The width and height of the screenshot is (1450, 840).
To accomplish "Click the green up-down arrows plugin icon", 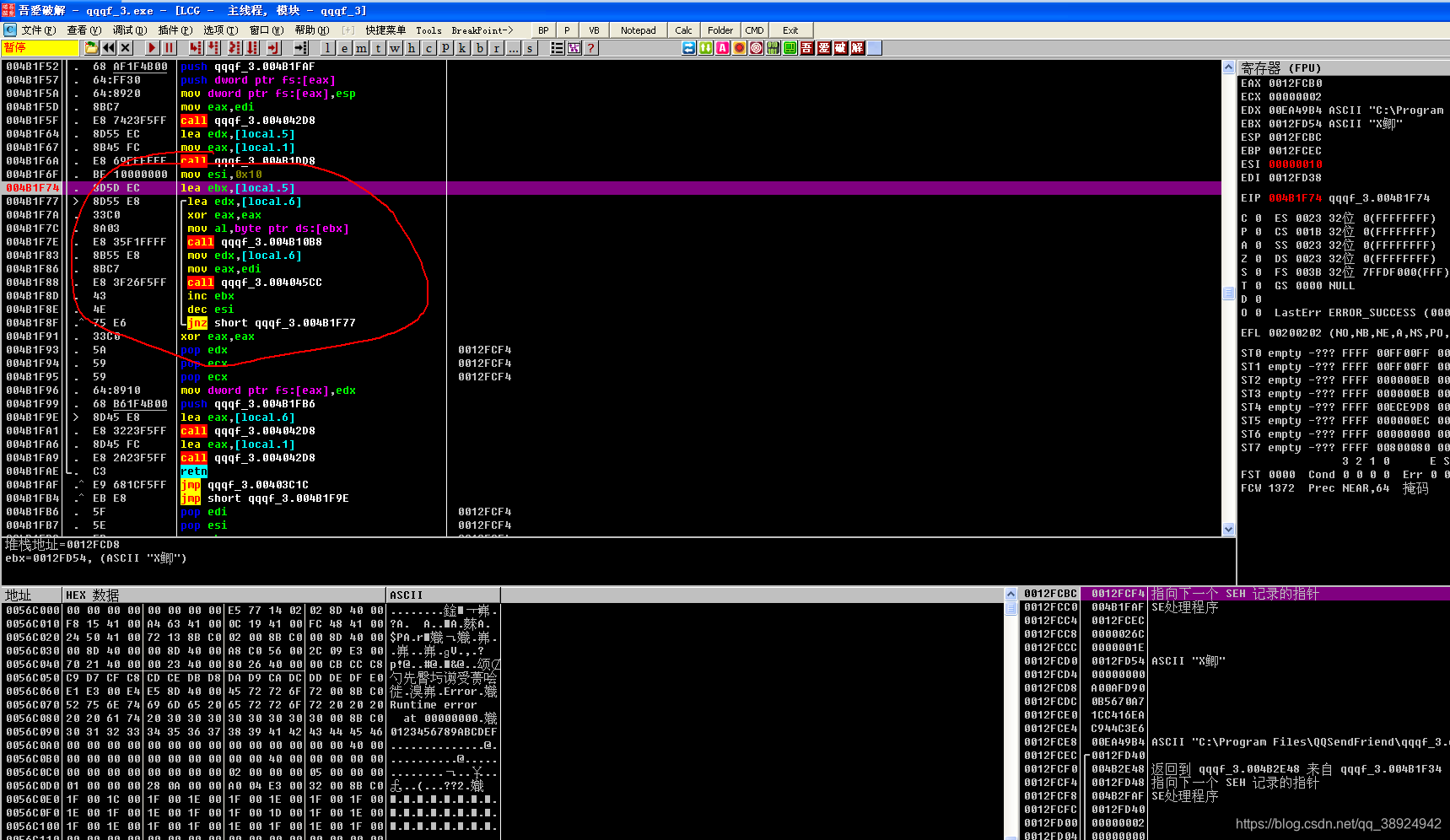I will pyautogui.click(x=706, y=48).
